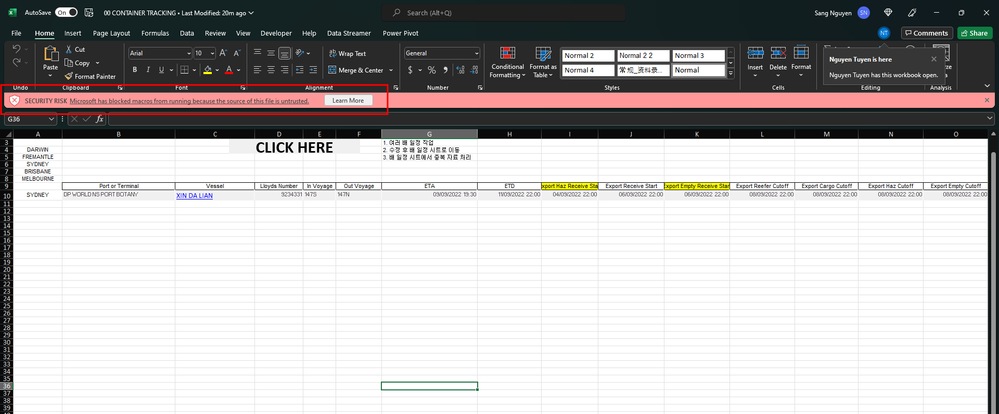Click the NT collaborator avatar
Screen dimensions: 999x414
883,33
